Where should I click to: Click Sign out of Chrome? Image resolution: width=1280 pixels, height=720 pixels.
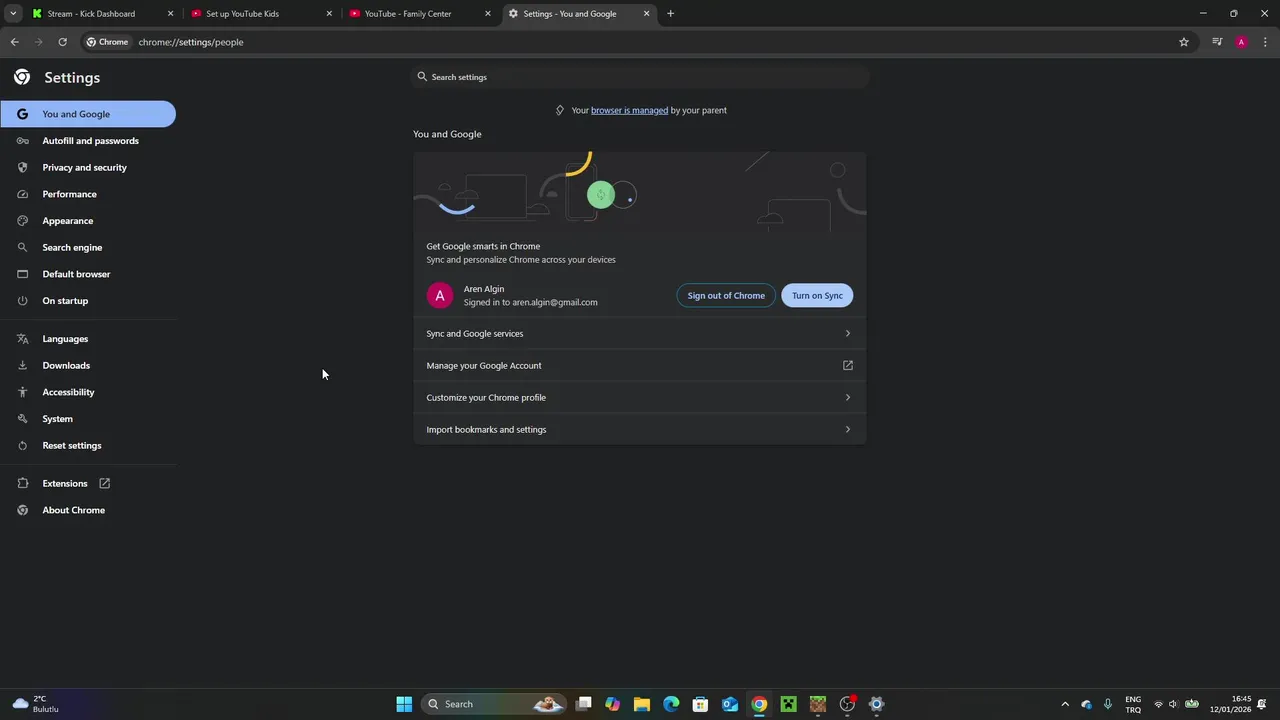click(x=726, y=296)
